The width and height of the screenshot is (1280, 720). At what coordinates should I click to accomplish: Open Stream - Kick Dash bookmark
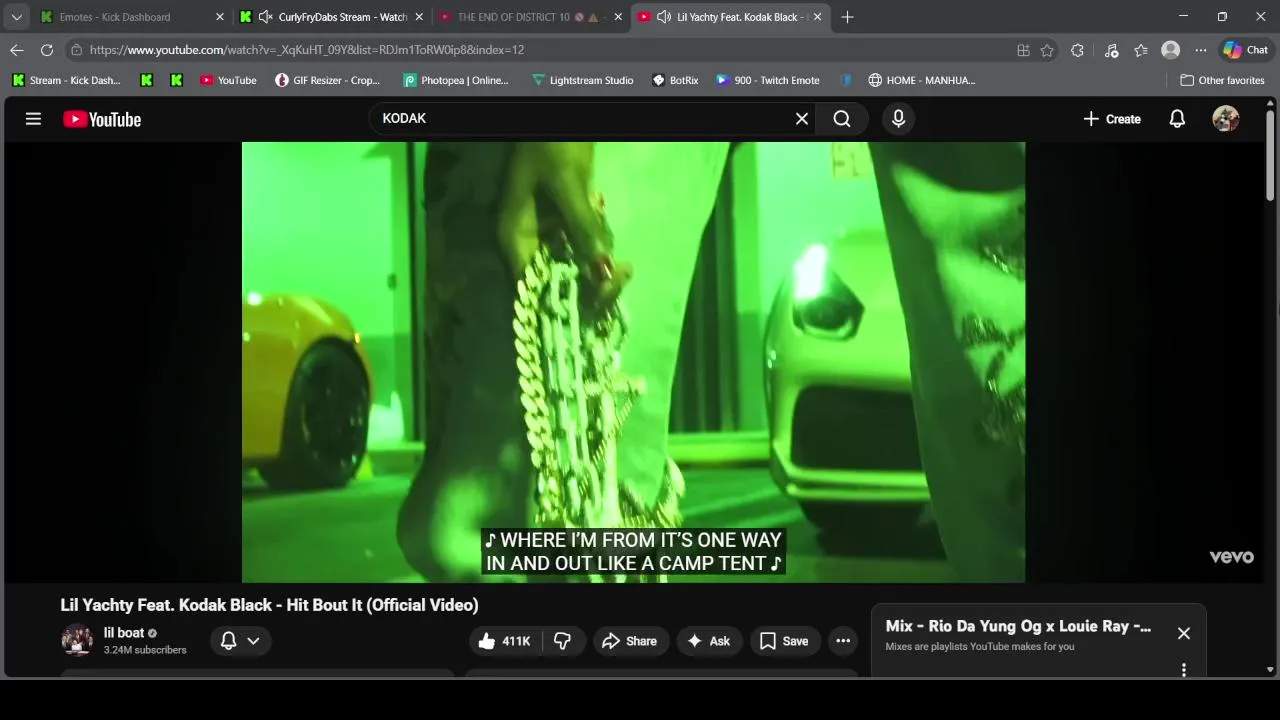click(x=66, y=80)
